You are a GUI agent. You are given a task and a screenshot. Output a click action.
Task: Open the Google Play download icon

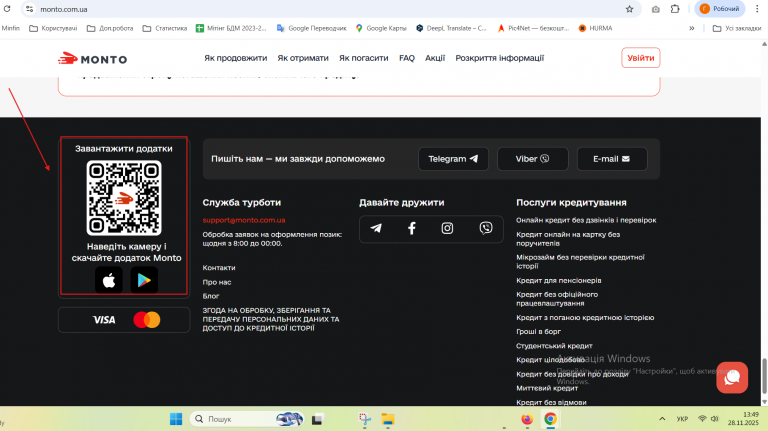coord(144,280)
